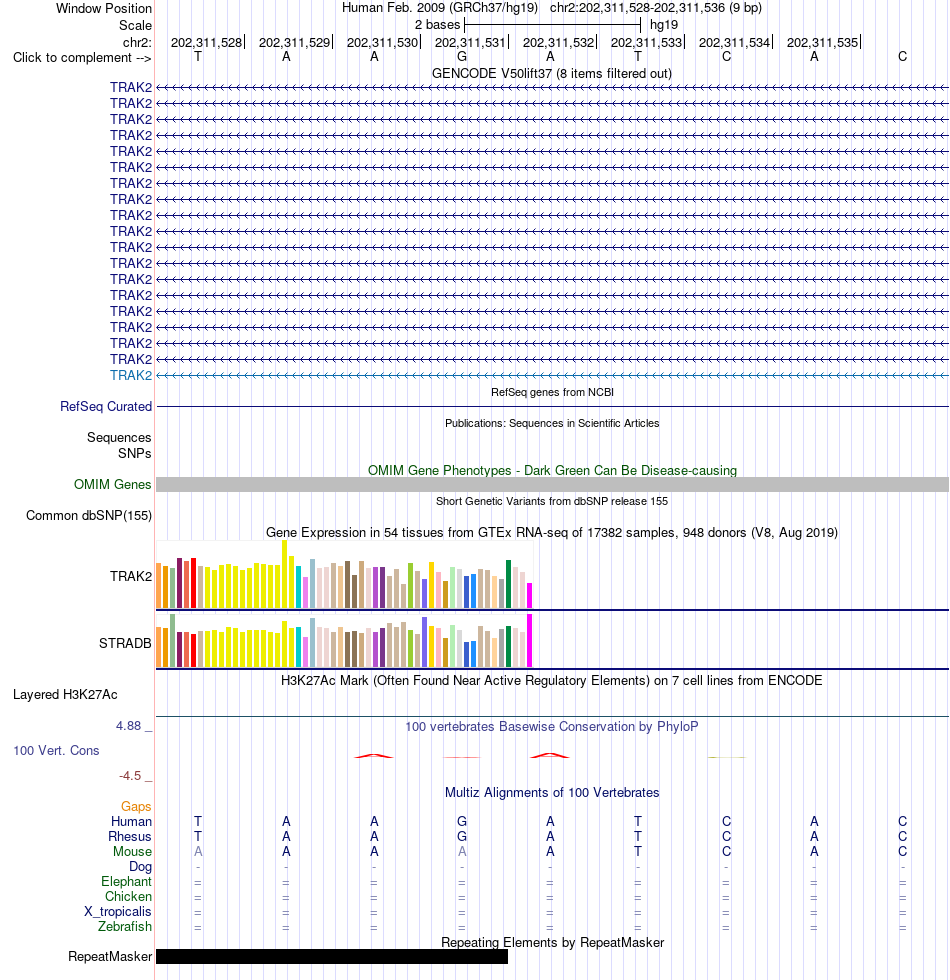The height and width of the screenshot is (980, 950).
Task: Click the Window Position label
Action: tap(104, 9)
